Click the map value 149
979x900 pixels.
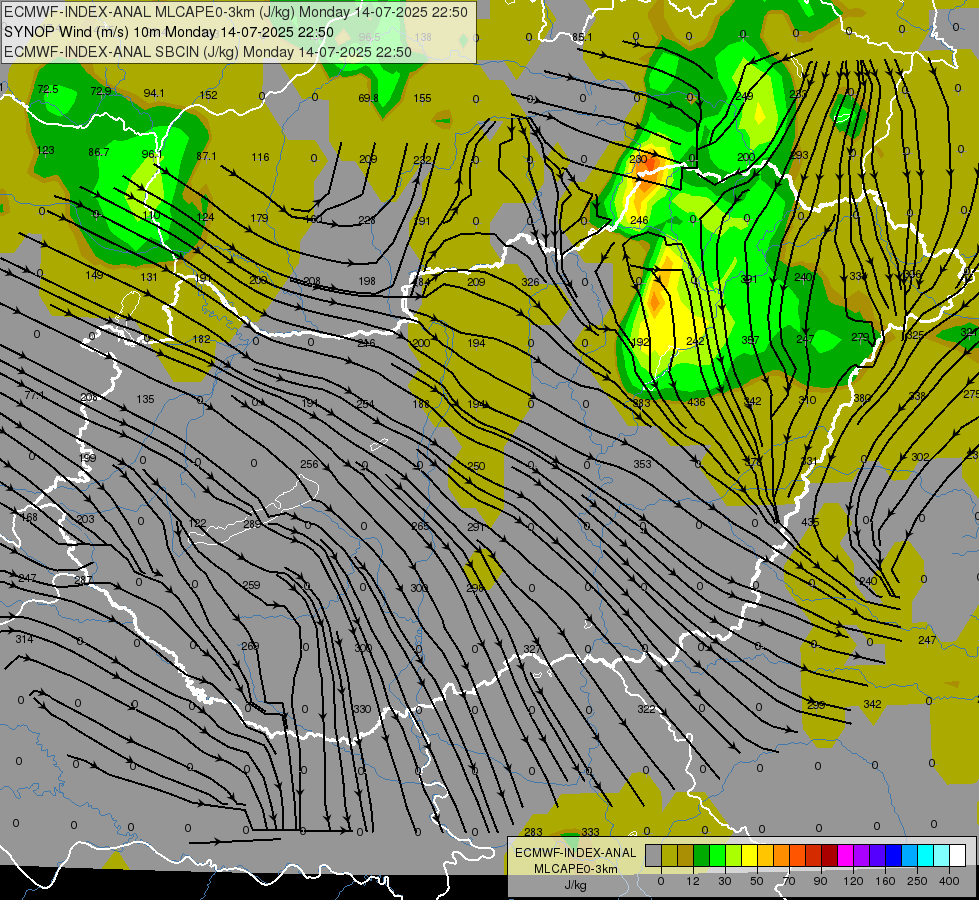(x=94, y=275)
